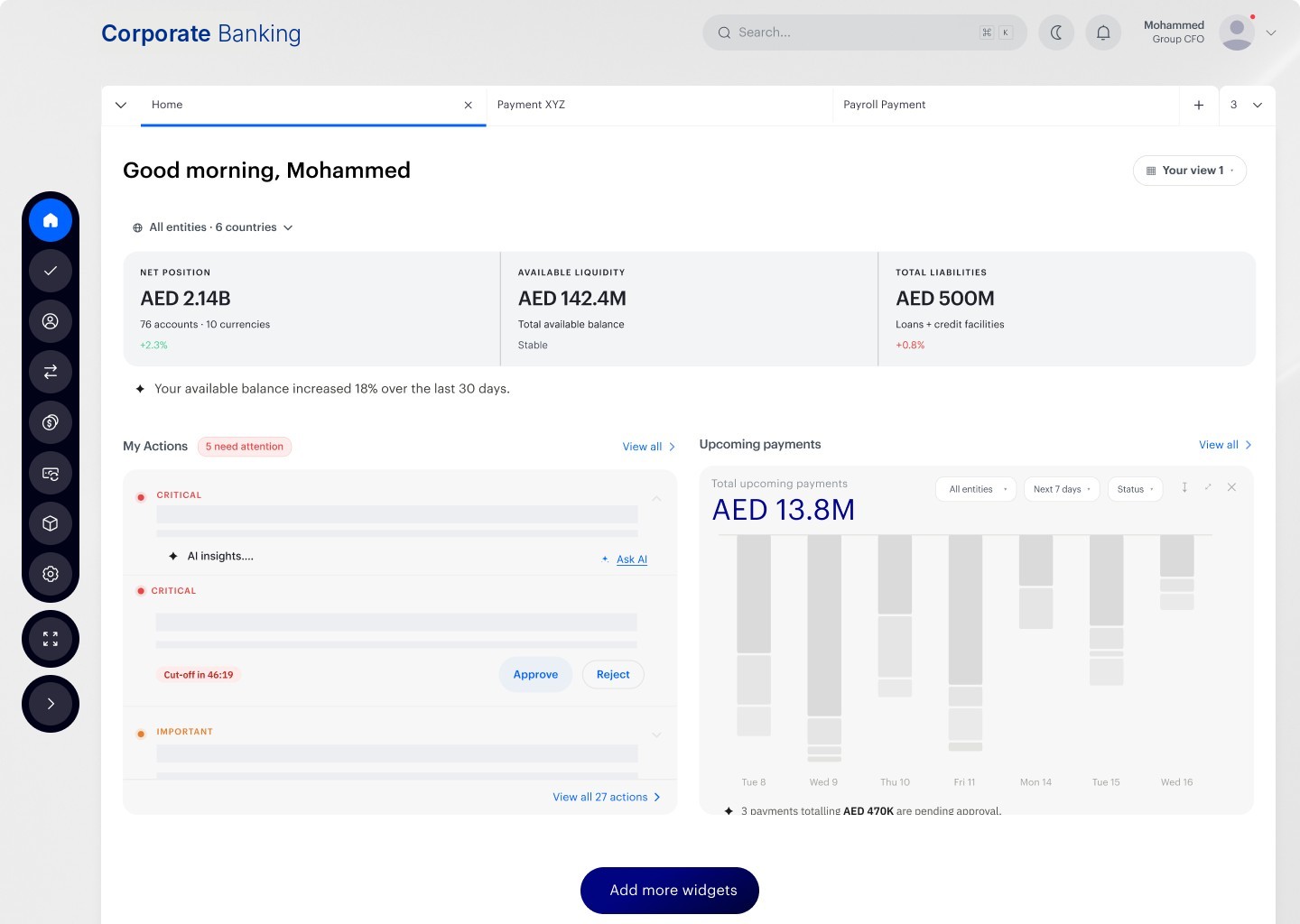Click View all in My Actions

click(x=649, y=447)
